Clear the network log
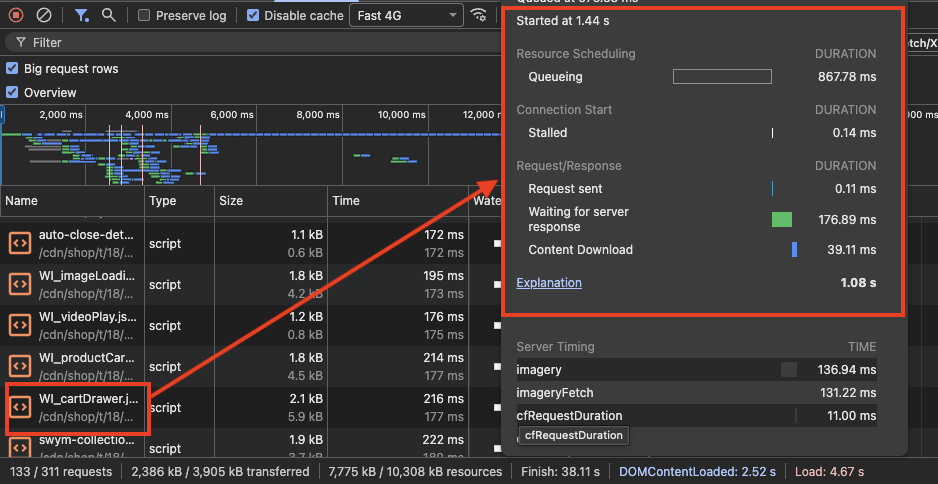938x484 pixels. pyautogui.click(x=44, y=15)
